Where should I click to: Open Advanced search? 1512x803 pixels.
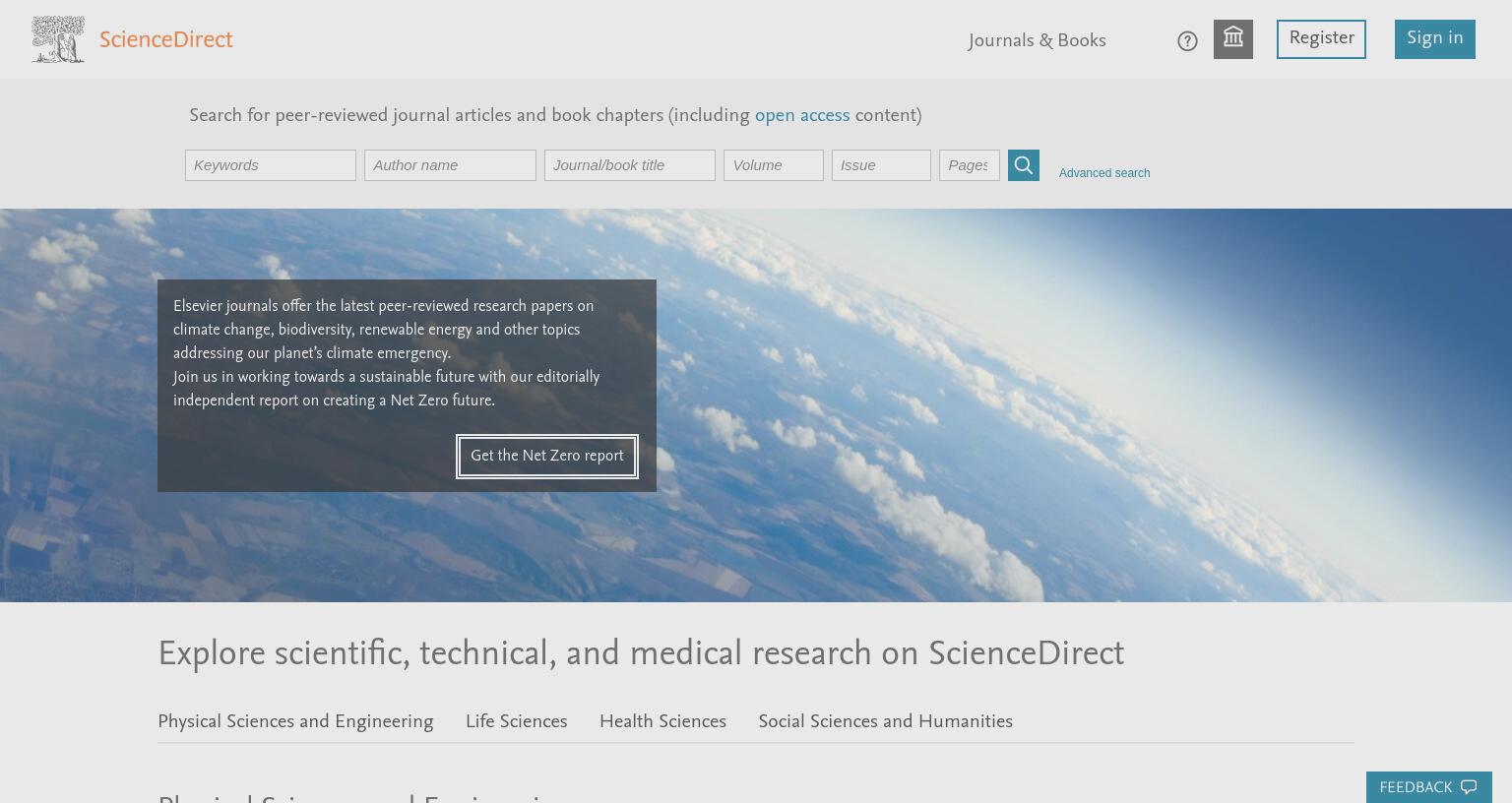1104,173
